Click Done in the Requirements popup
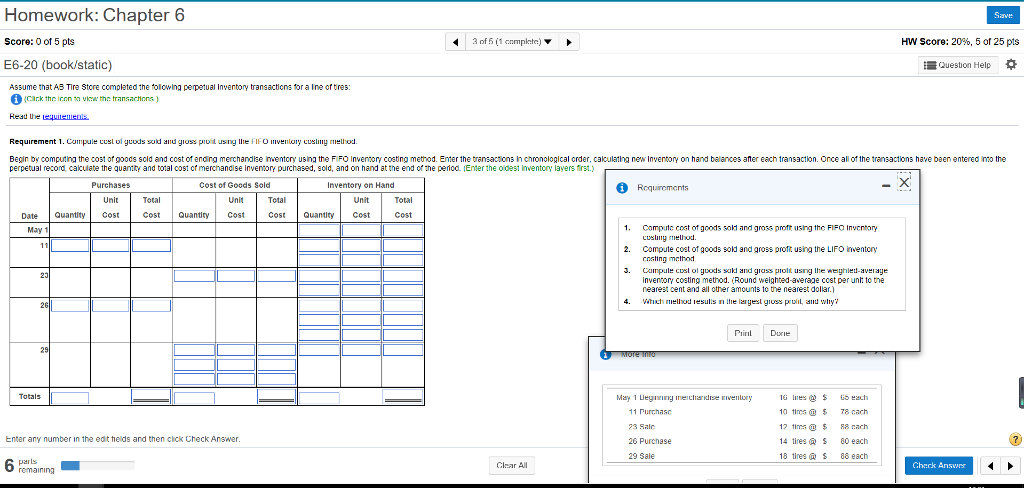Image resolution: width=1024 pixels, height=488 pixels. click(x=780, y=333)
